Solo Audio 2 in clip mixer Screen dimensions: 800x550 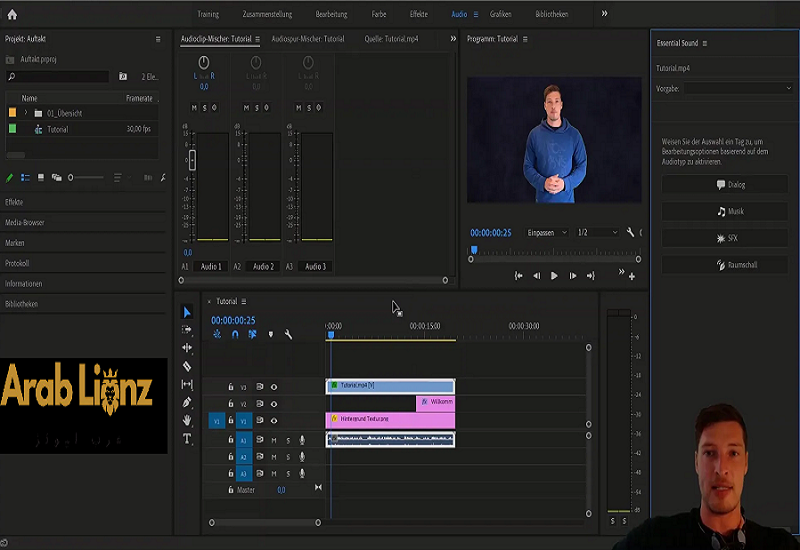257,108
